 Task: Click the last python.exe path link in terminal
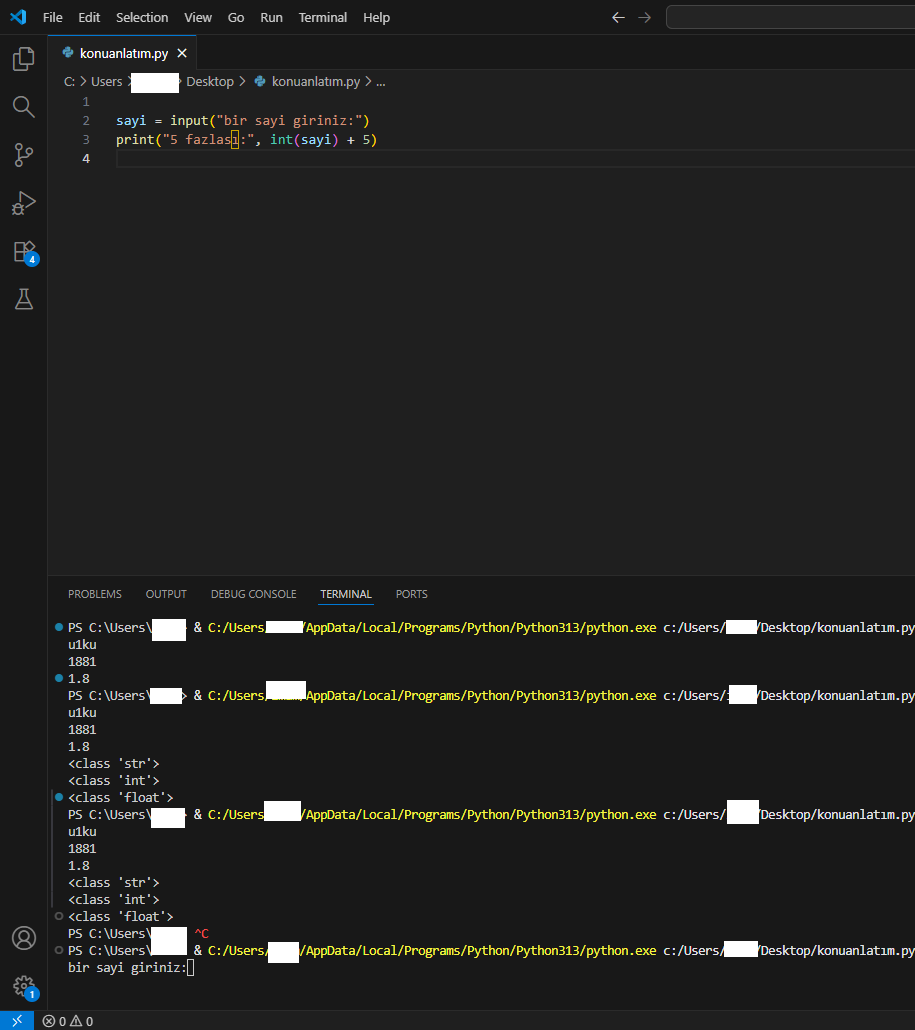coord(432,951)
